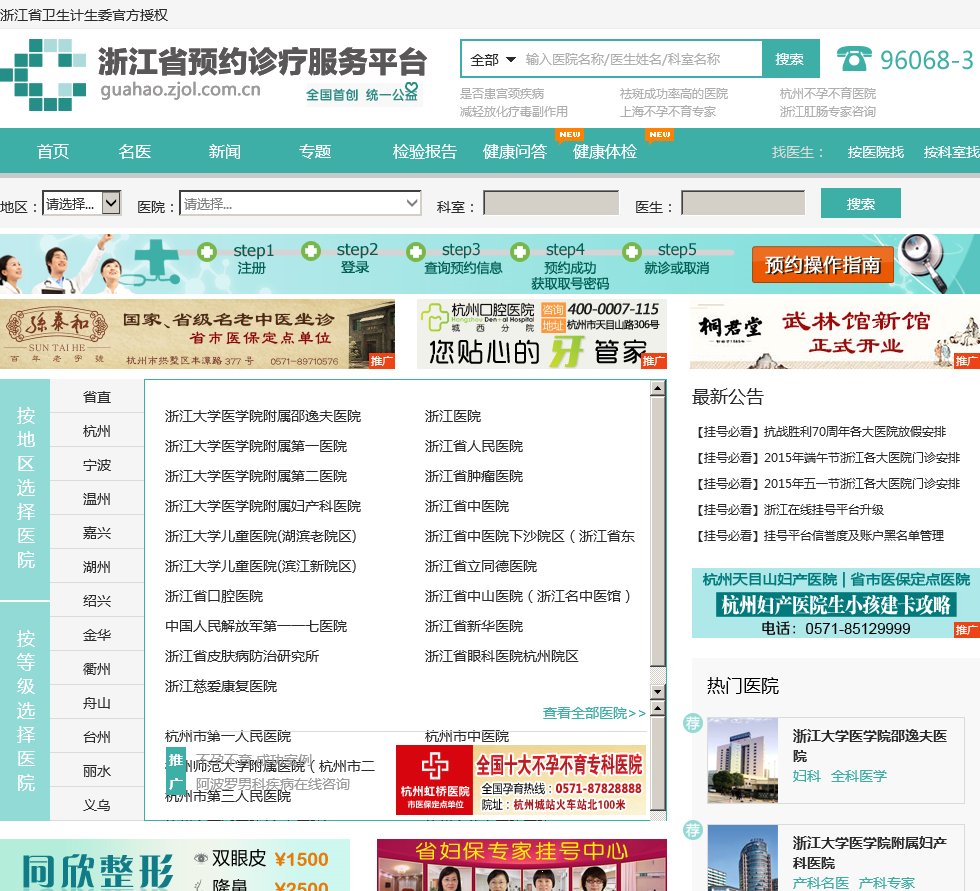Open 浙江慈爱康复医院 link
Image resolution: width=980 pixels, height=891 pixels.
point(221,686)
